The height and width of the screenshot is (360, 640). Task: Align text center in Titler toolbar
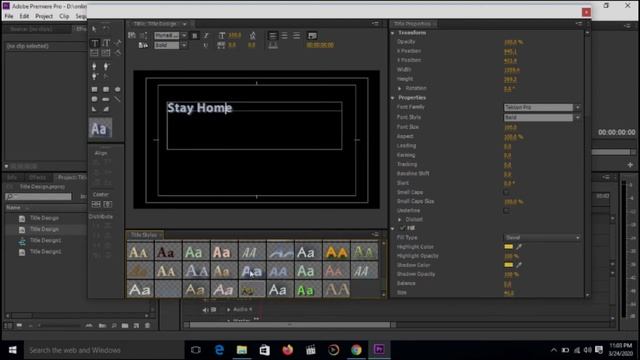(284, 36)
